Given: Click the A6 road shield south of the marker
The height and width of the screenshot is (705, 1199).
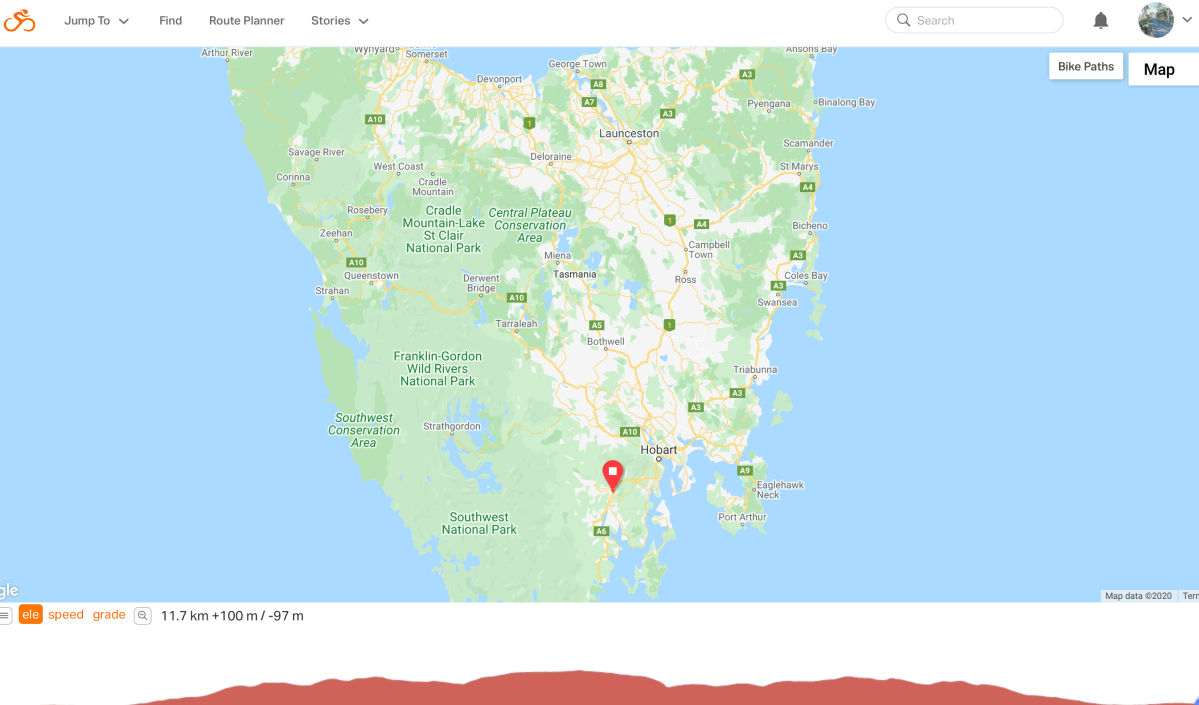Looking at the screenshot, I should pos(601,531).
